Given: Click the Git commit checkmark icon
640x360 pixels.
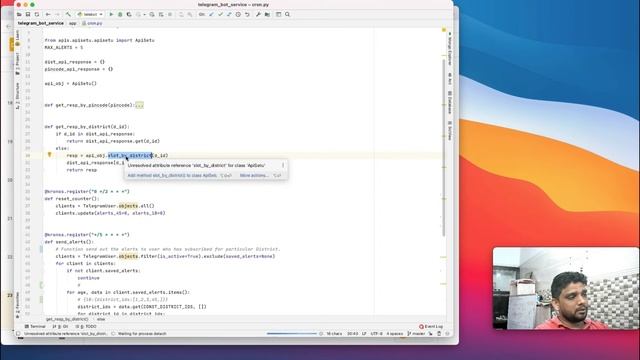Looking at the screenshot, I should coord(220,14).
